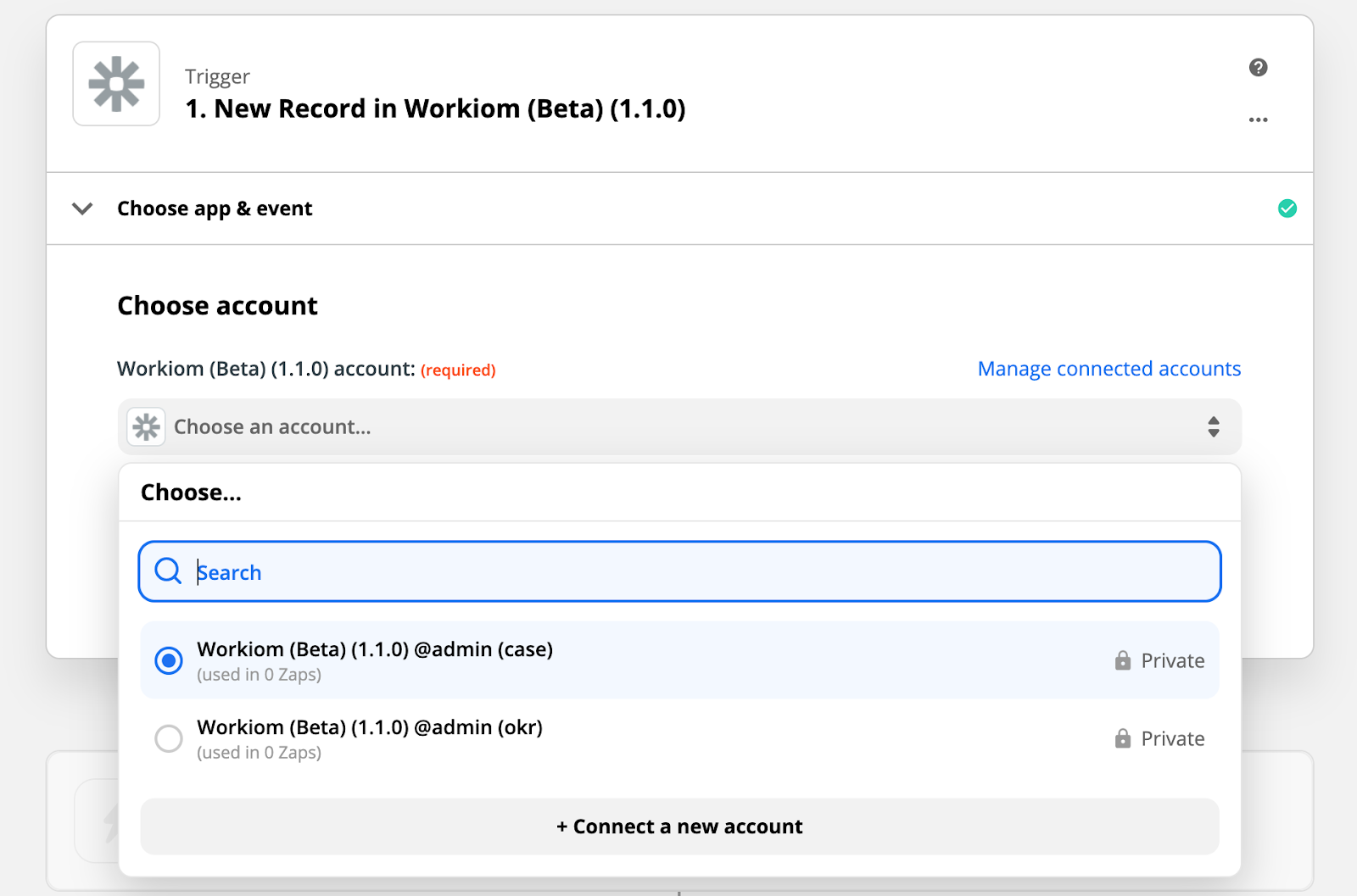Click the Workiom icon inside the account dropdown
Image resolution: width=1357 pixels, height=896 pixels.
145,426
